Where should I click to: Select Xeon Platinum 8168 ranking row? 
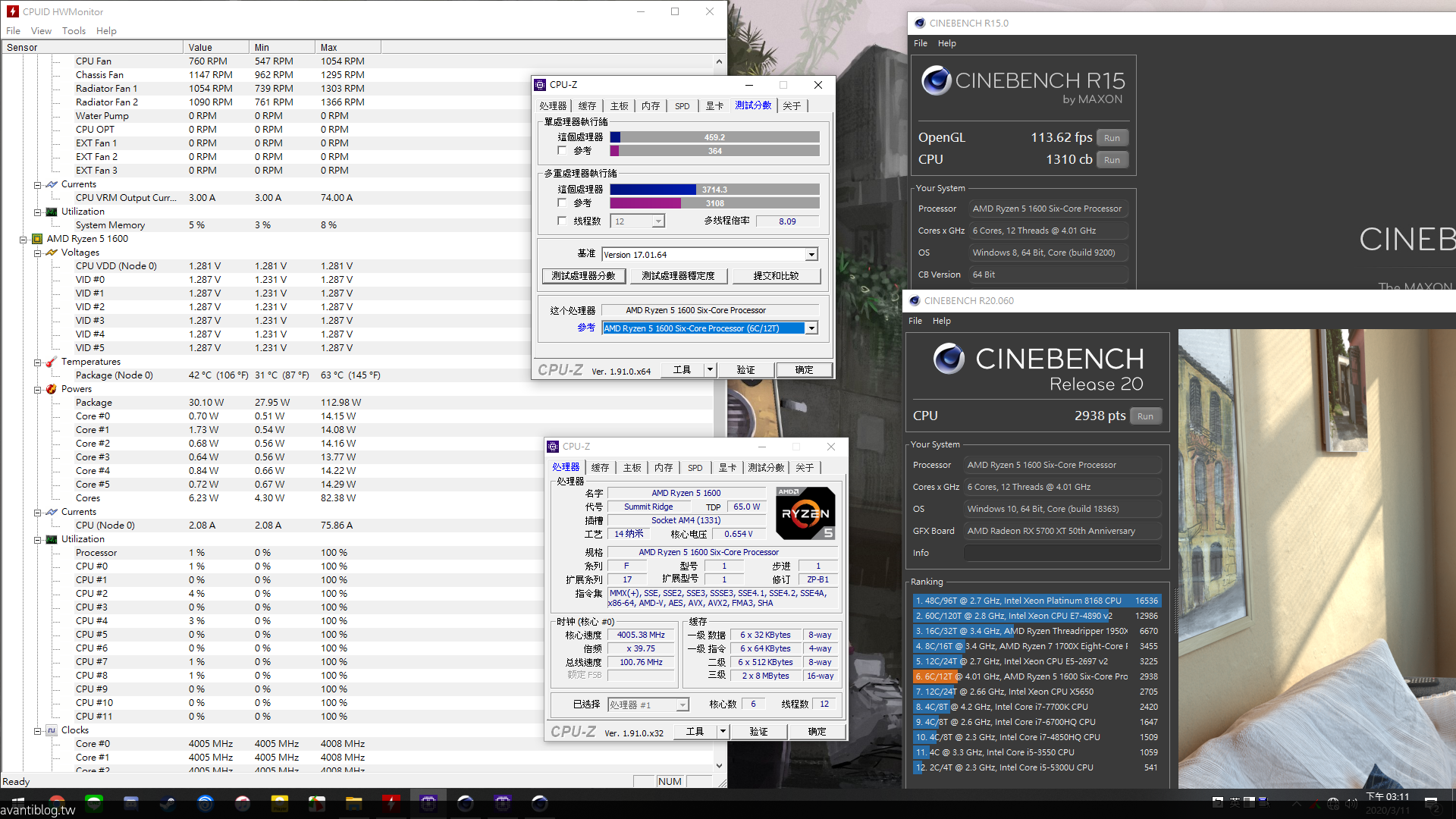pos(1036,601)
